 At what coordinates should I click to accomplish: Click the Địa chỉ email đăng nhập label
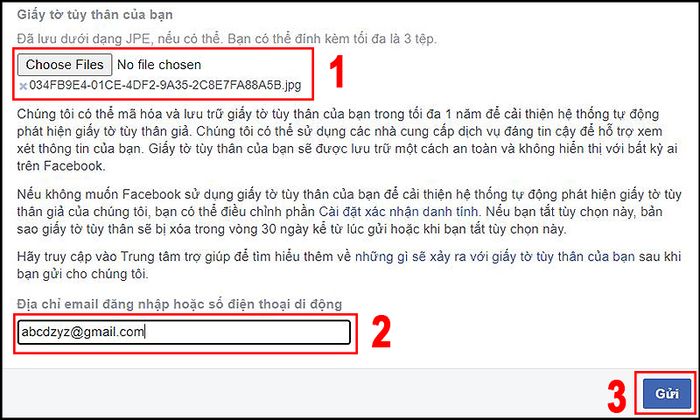click(179, 304)
